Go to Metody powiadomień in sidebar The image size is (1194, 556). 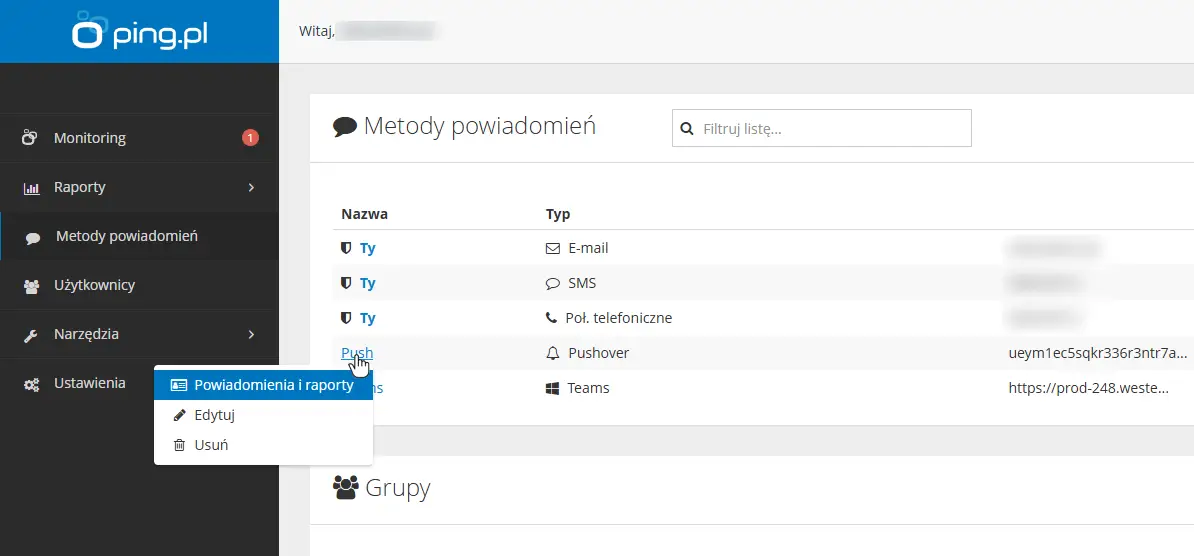(x=126, y=237)
